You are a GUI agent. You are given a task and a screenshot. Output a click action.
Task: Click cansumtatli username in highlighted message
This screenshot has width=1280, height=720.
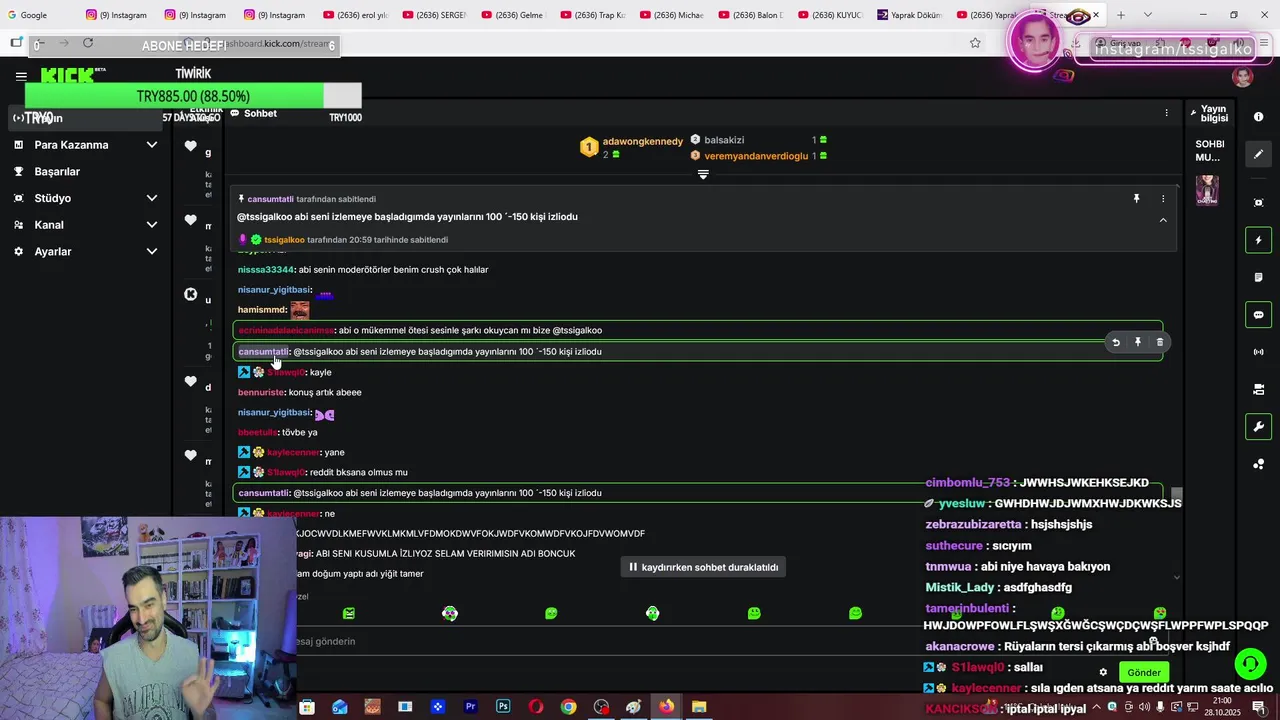[x=263, y=352]
